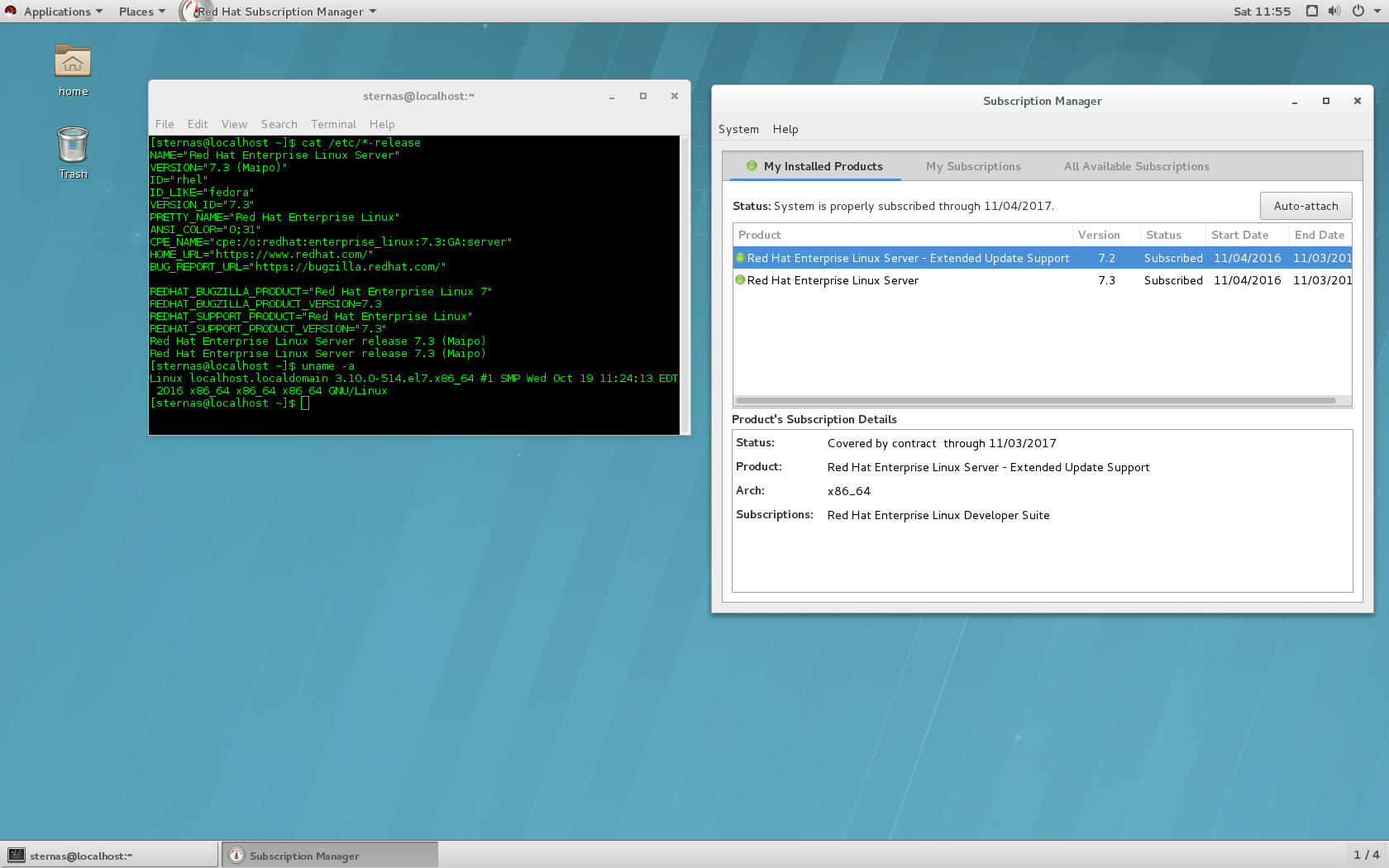Maximize the Subscription Manager window
The height and width of the screenshot is (868, 1389).
[x=1326, y=101]
